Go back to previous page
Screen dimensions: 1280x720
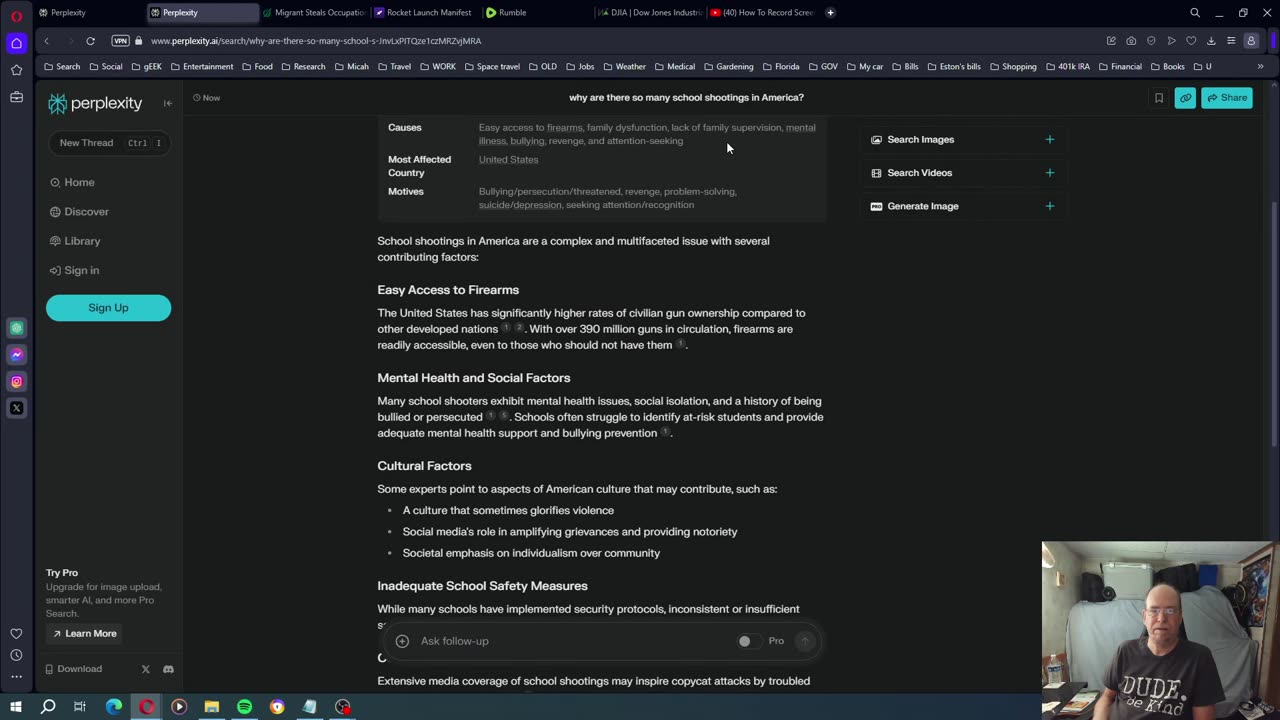pos(46,41)
